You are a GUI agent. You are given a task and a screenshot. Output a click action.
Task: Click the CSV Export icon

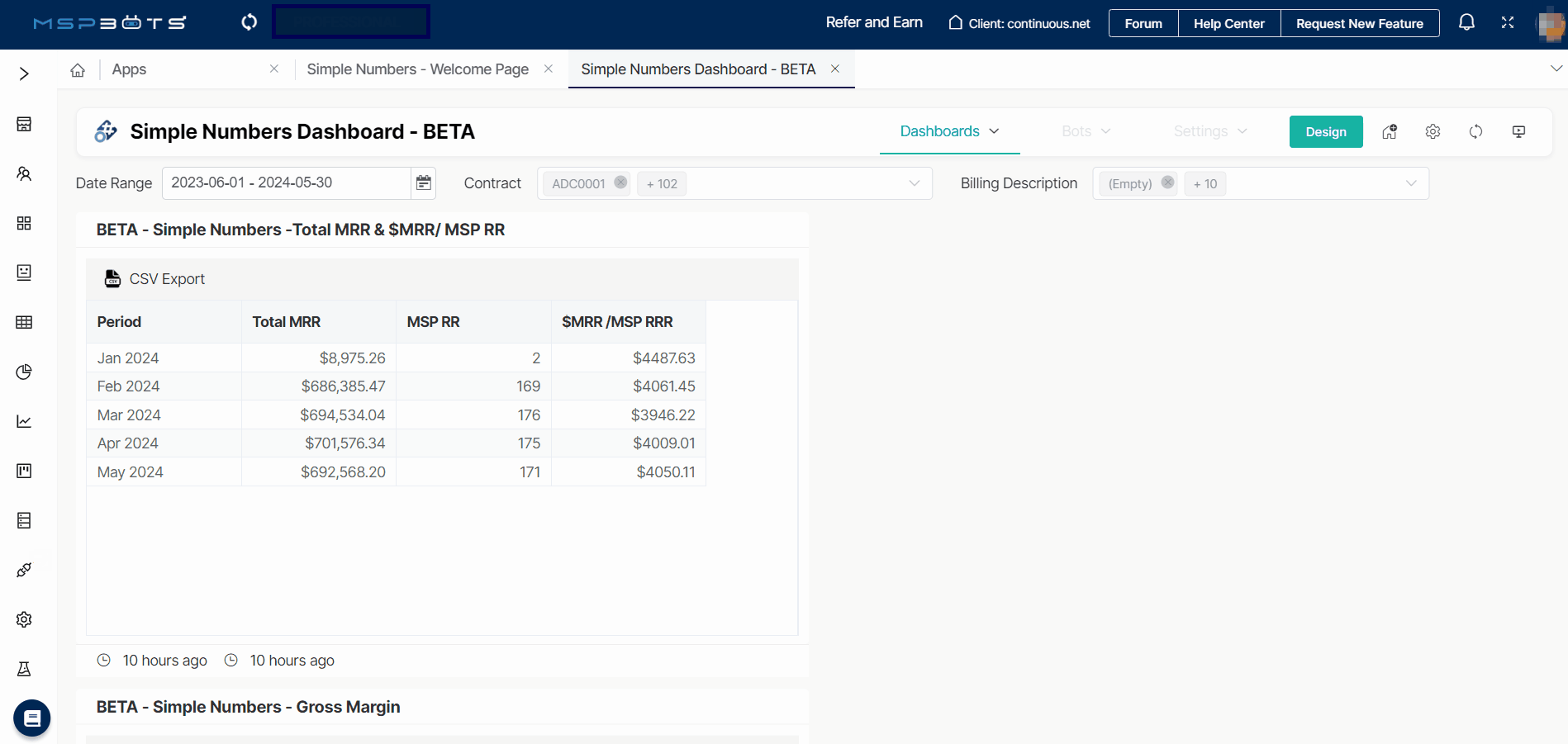(113, 279)
